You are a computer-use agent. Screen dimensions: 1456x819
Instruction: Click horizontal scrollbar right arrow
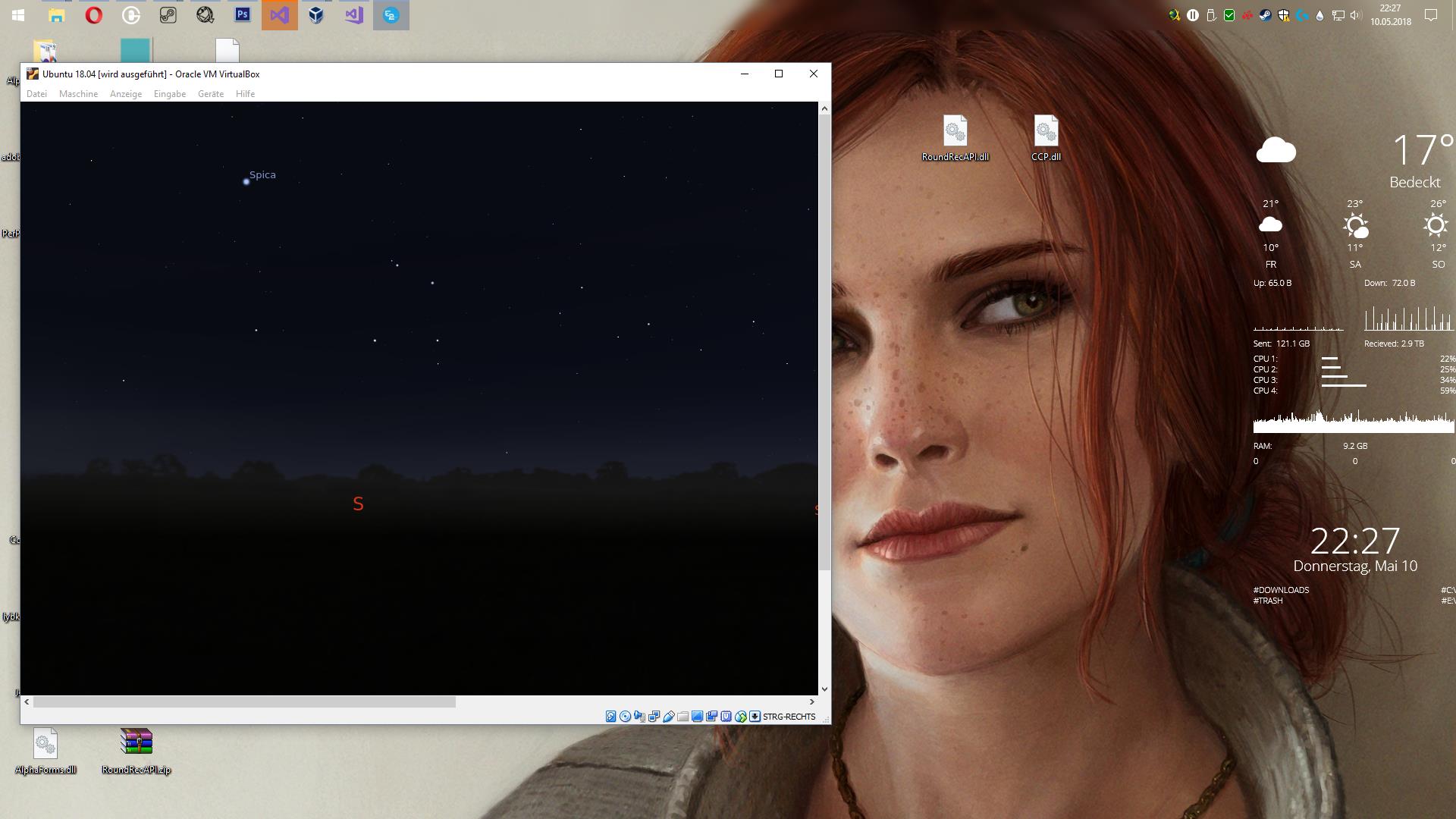pyautogui.click(x=811, y=701)
